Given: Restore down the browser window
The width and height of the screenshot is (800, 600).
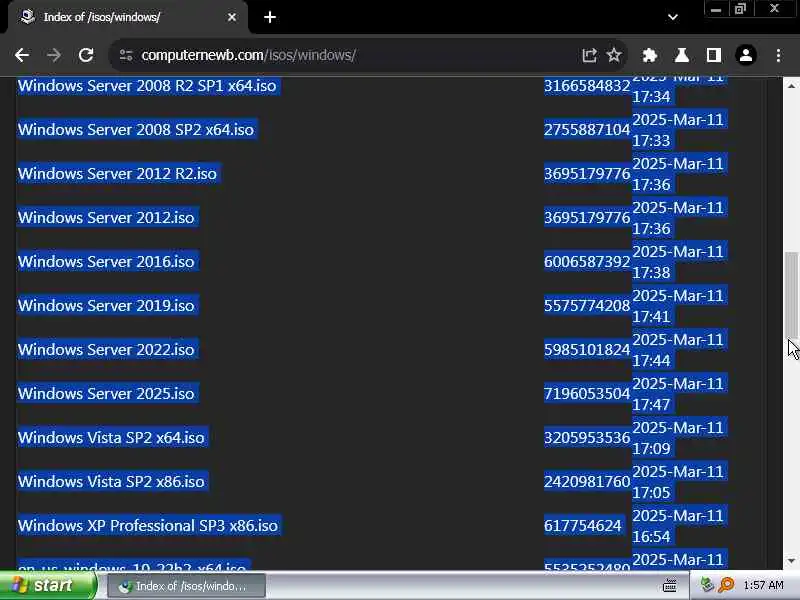Looking at the screenshot, I should (x=740, y=9).
